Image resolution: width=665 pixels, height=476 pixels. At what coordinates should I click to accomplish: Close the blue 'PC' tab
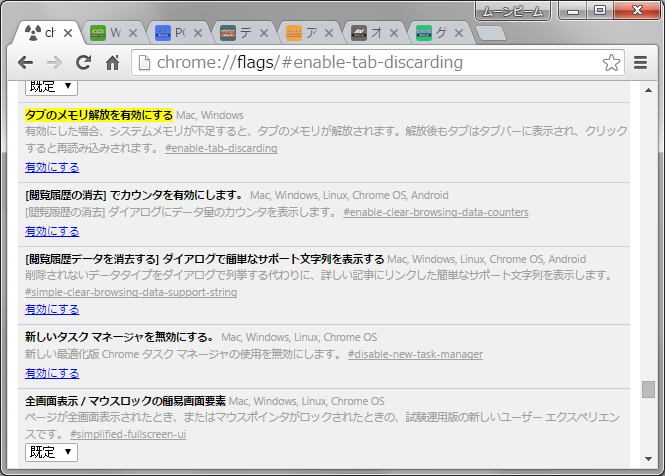pos(198,33)
